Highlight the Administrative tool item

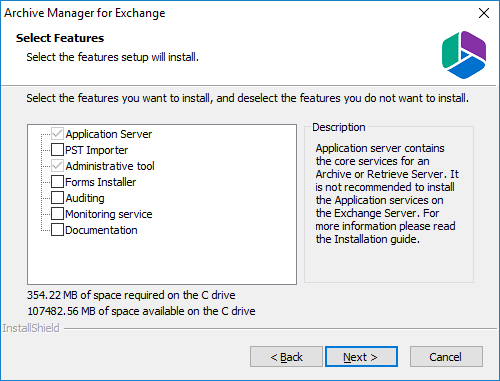pos(110,166)
